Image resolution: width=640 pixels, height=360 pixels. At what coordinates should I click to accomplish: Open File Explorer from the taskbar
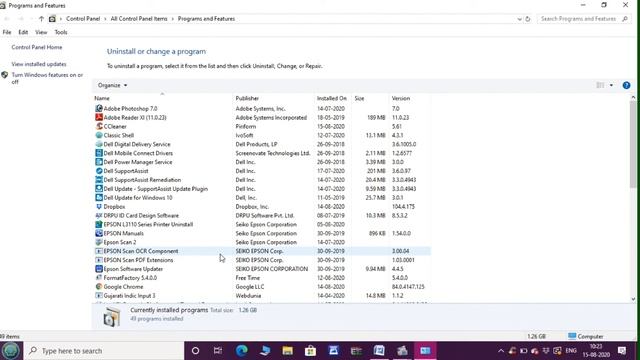coord(287,351)
